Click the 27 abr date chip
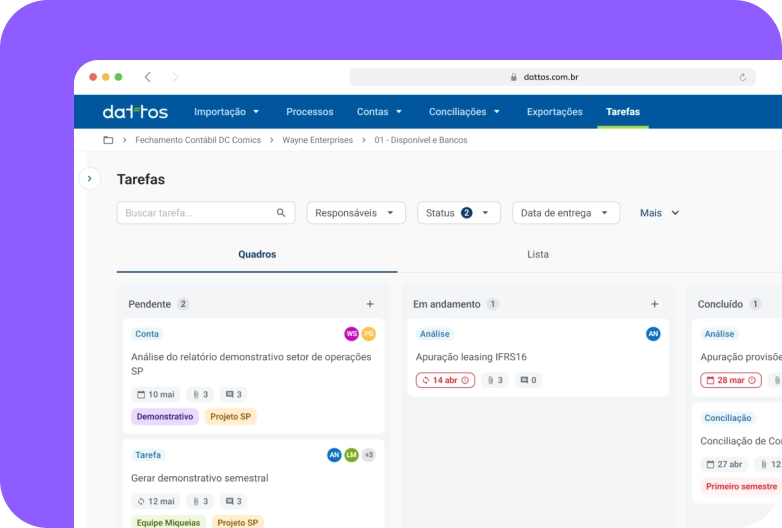 (x=724, y=464)
